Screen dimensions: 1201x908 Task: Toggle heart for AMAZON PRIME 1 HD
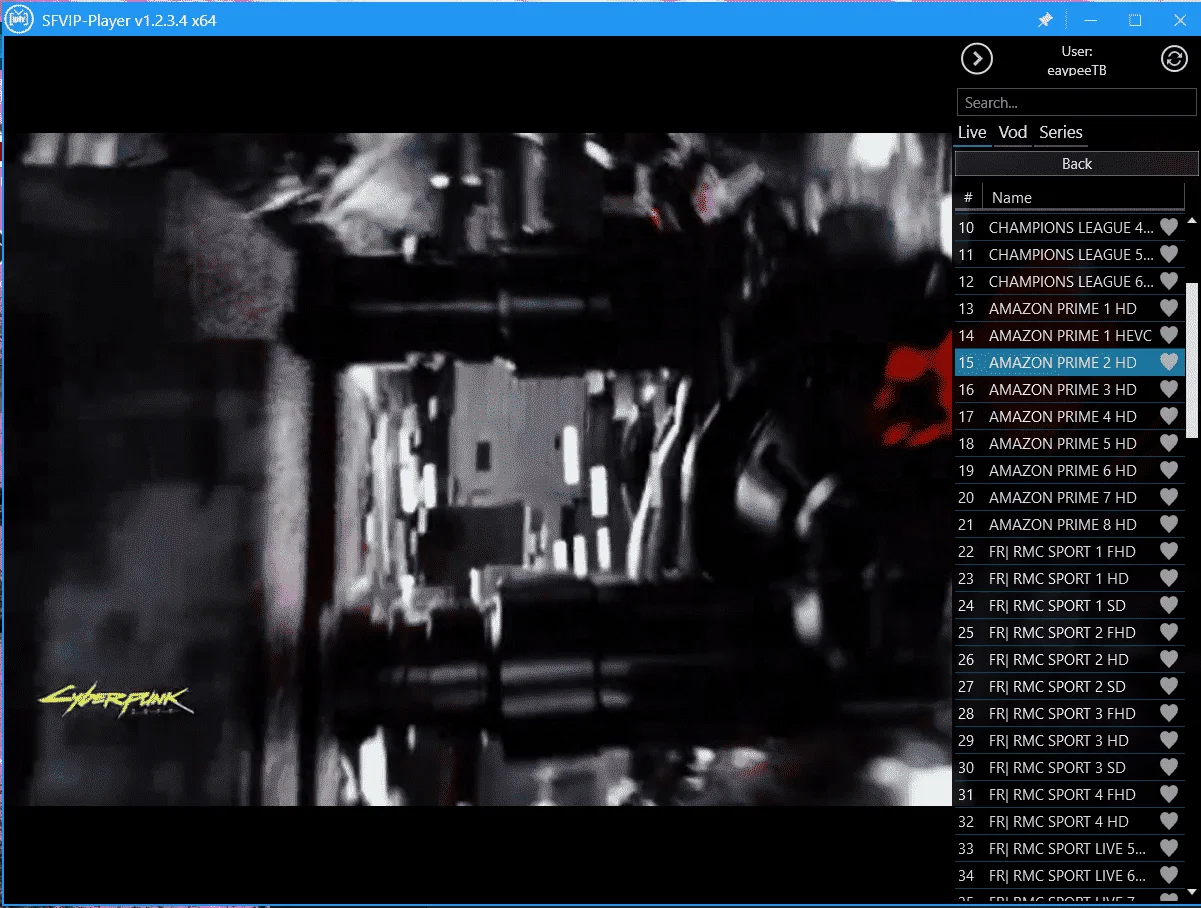[x=1168, y=308]
